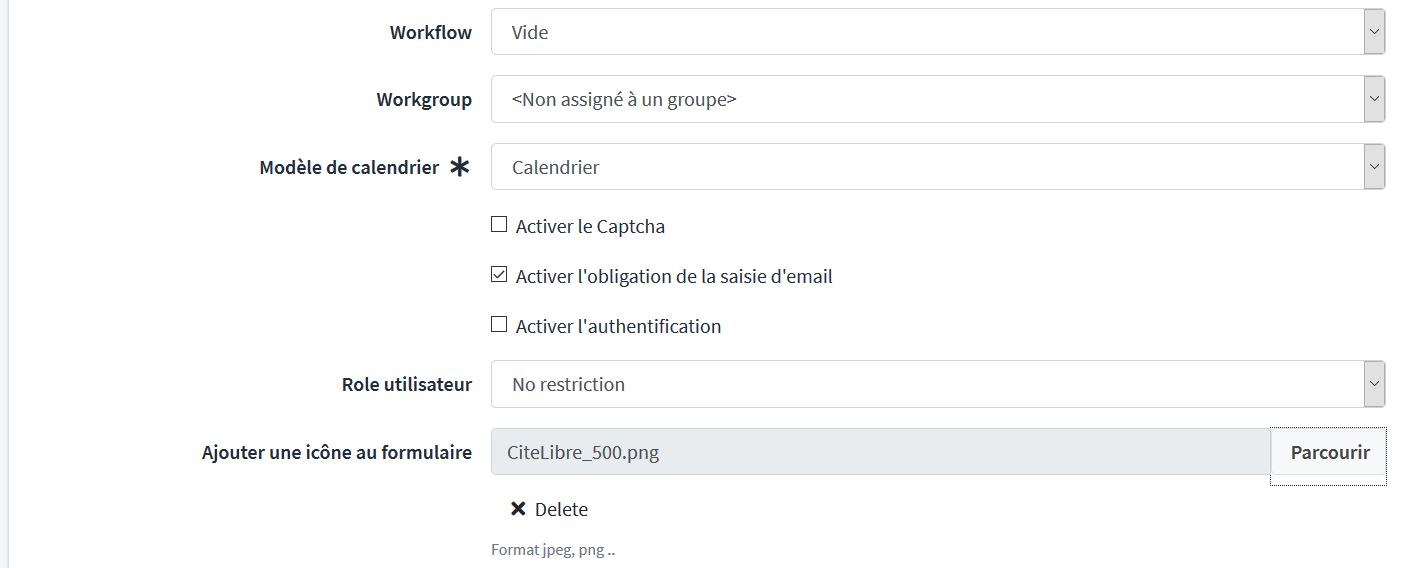The image size is (1422, 568).
Task: Click the Workgroup dropdown chevron arrow
Action: (x=1374, y=99)
